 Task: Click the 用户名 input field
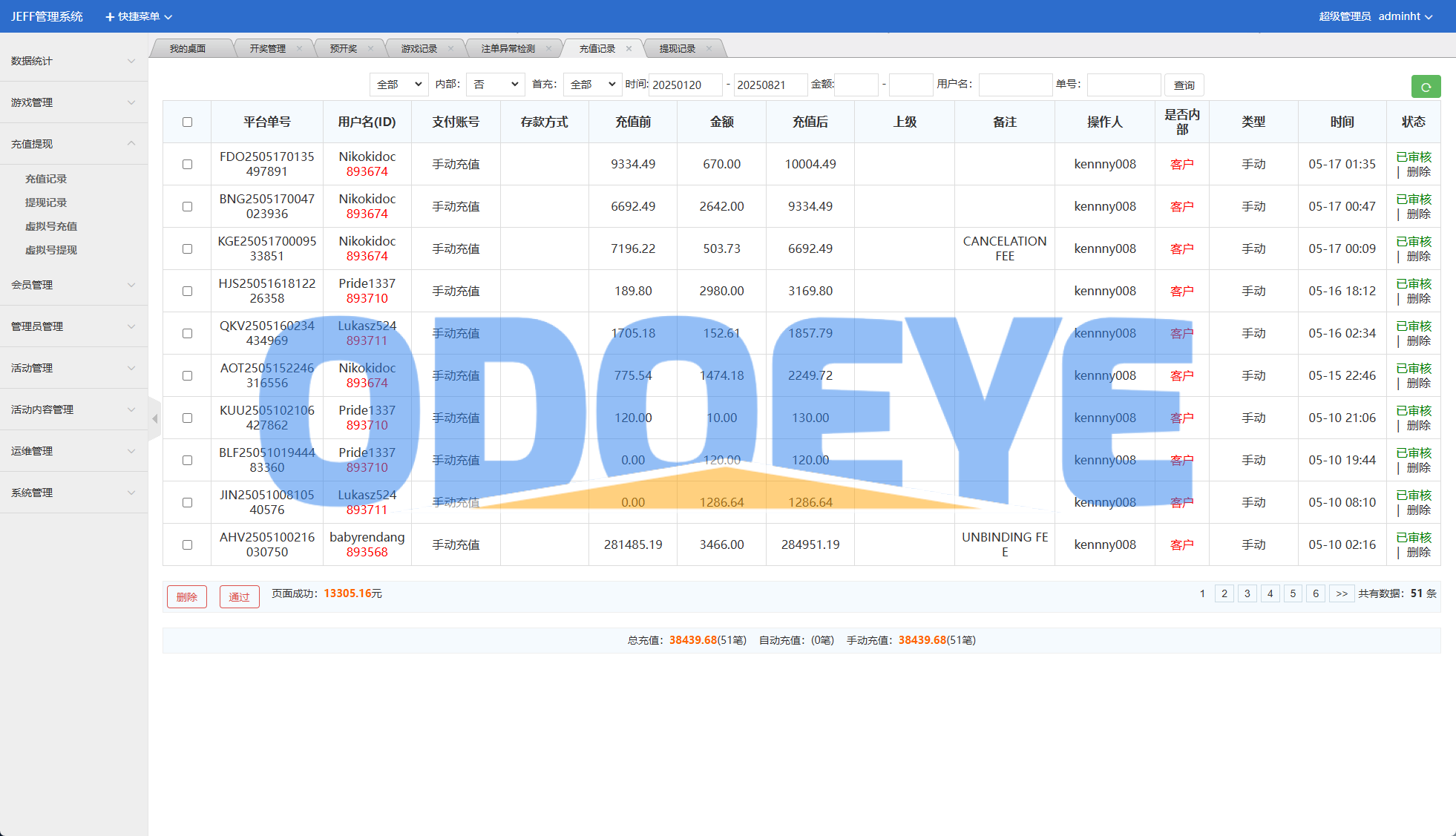pyautogui.click(x=1014, y=85)
